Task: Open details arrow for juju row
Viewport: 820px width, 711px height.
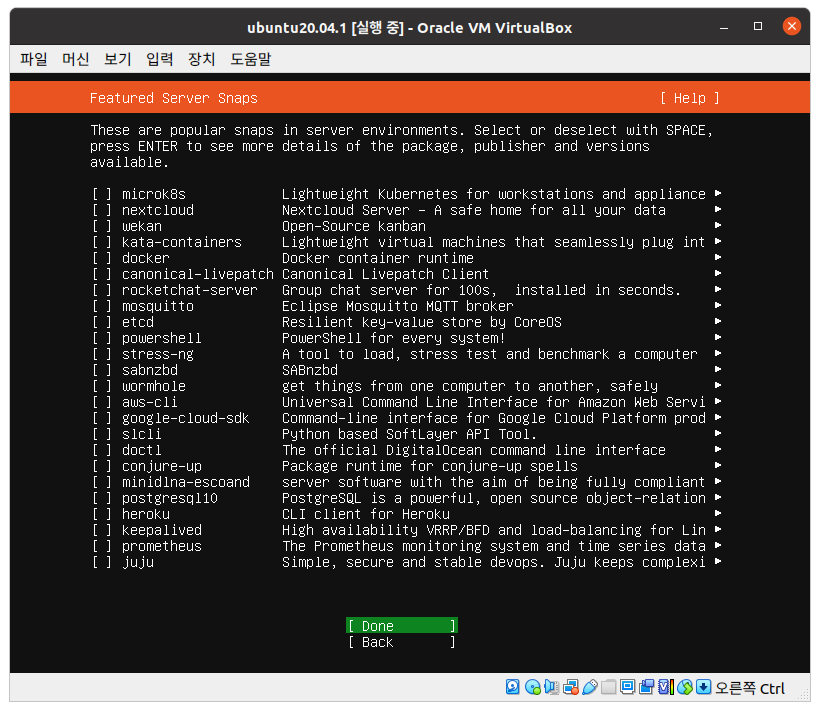Action: (718, 561)
